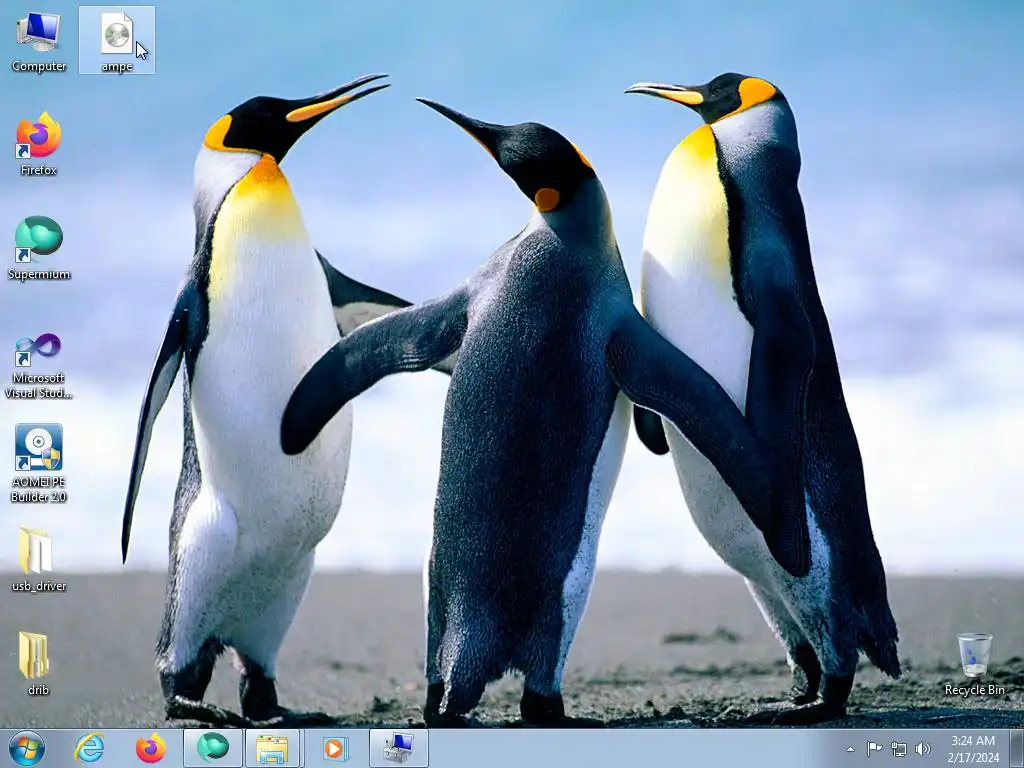The image size is (1024, 768).
Task: Open the network status tray icon
Action: click(x=899, y=749)
